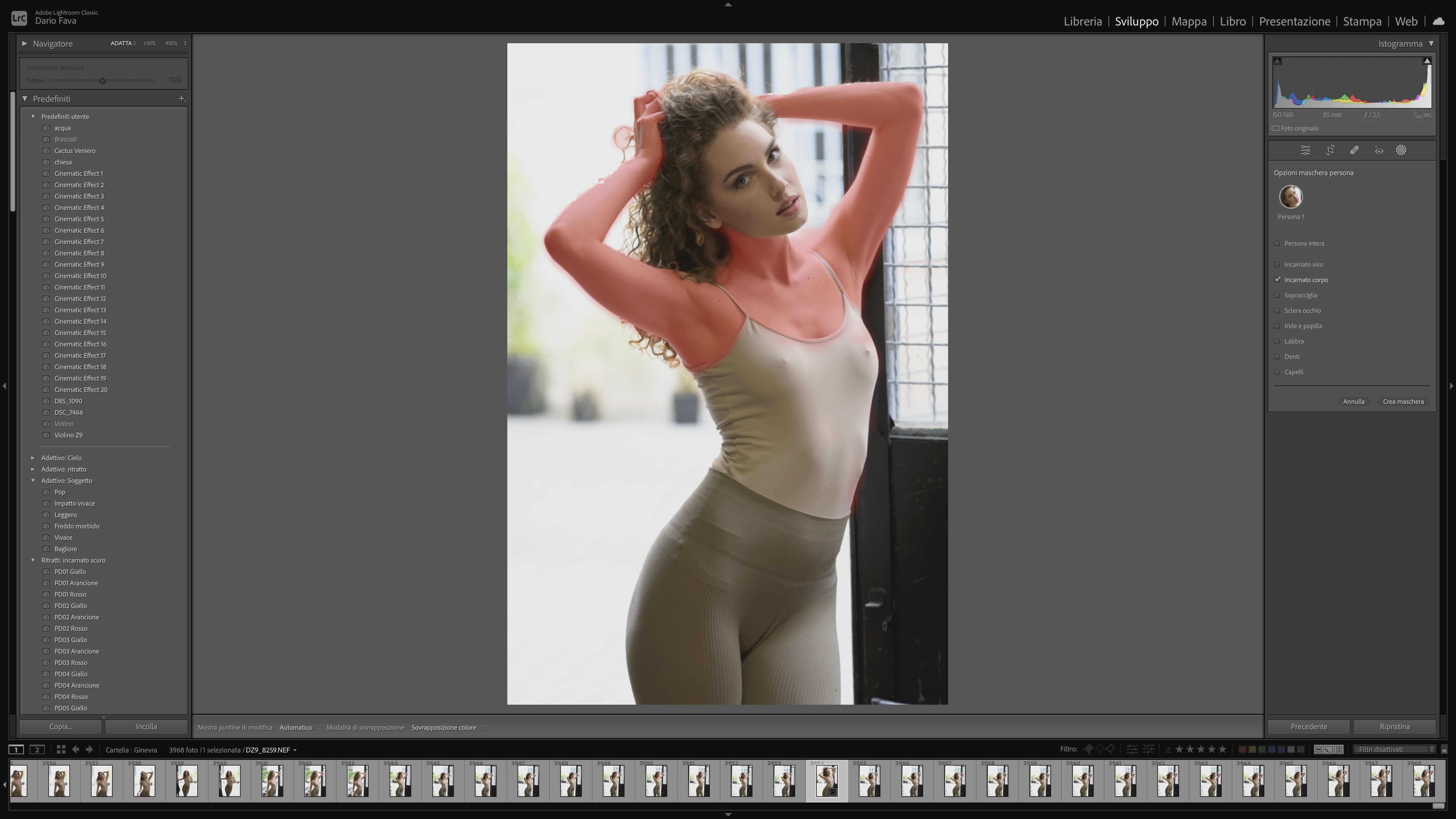Check the Denti checkbox
Screen dimensions: 1456x819
pos(1277,357)
